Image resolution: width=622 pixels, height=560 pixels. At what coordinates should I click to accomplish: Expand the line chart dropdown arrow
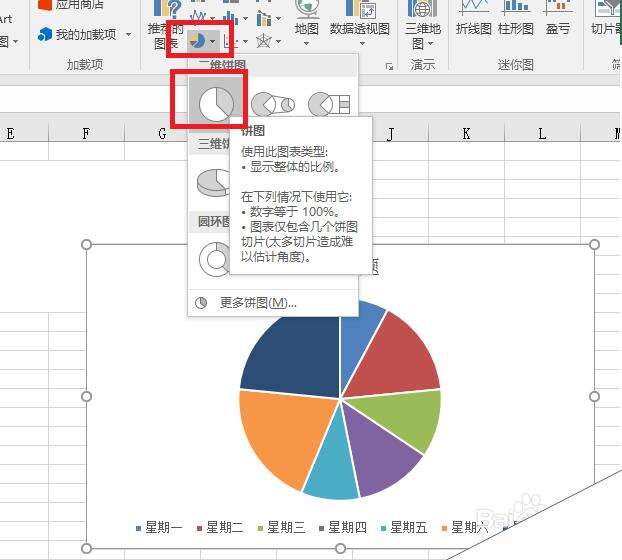(213, 18)
